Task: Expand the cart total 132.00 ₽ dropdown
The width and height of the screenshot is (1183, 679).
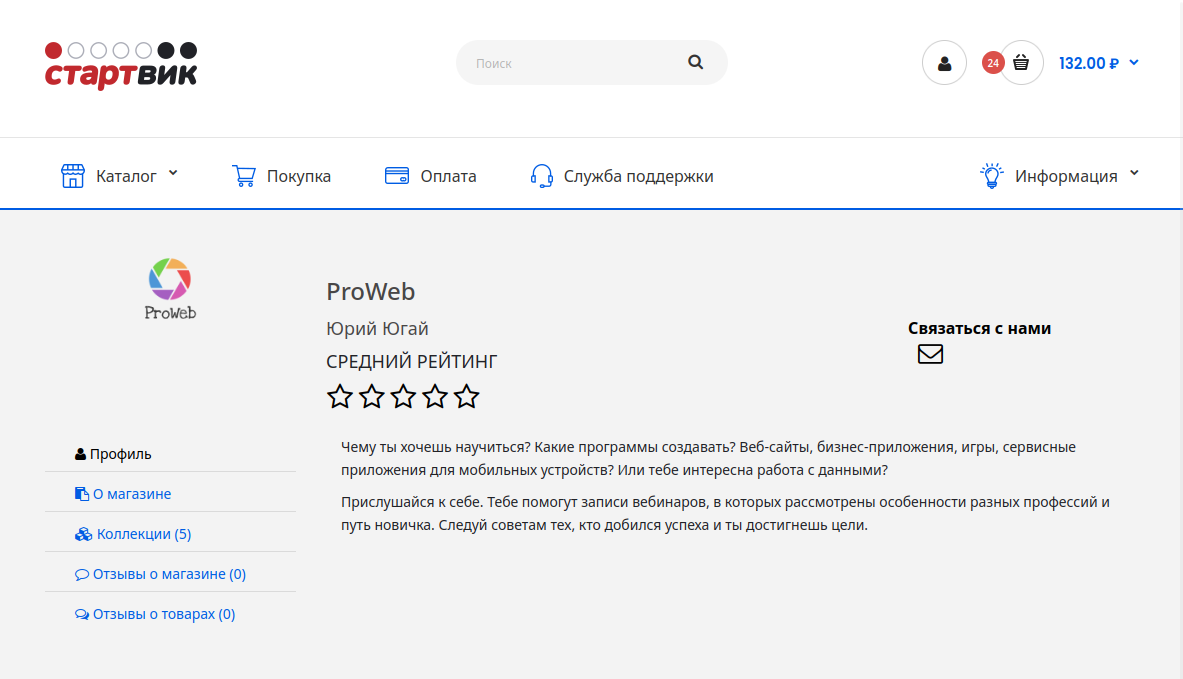Action: tap(1134, 63)
